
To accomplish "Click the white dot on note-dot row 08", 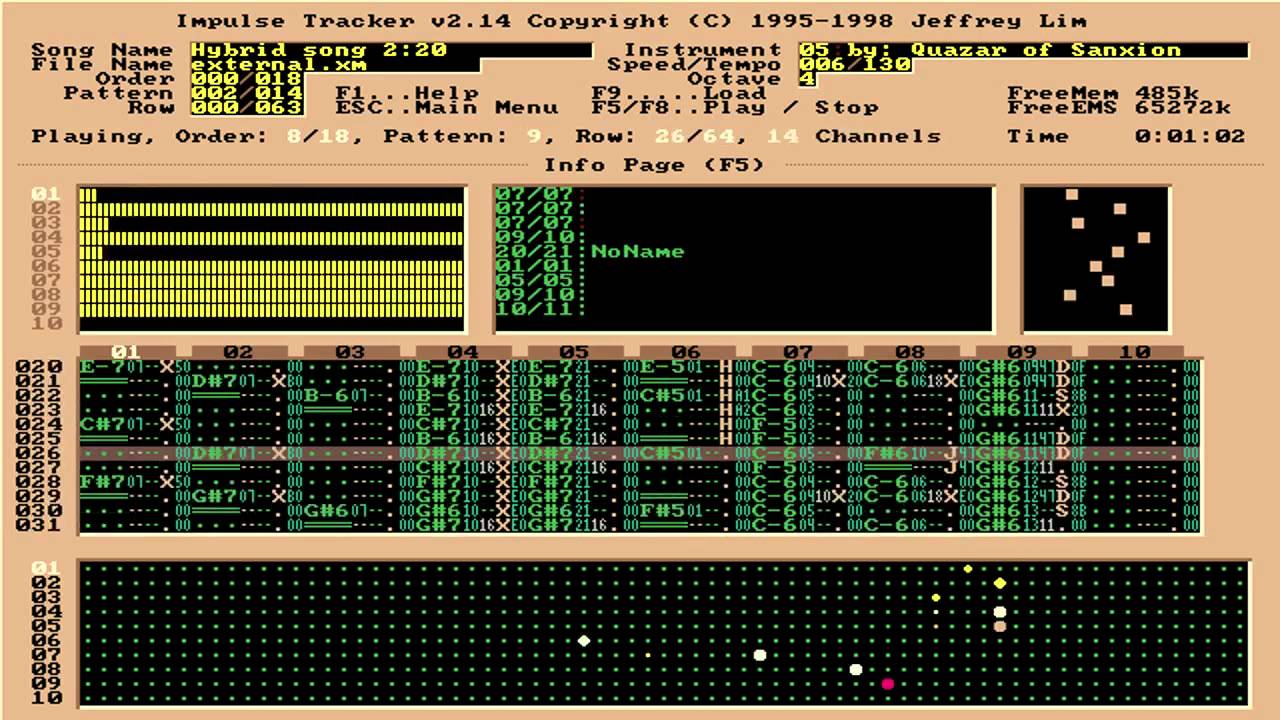I will 856,669.
